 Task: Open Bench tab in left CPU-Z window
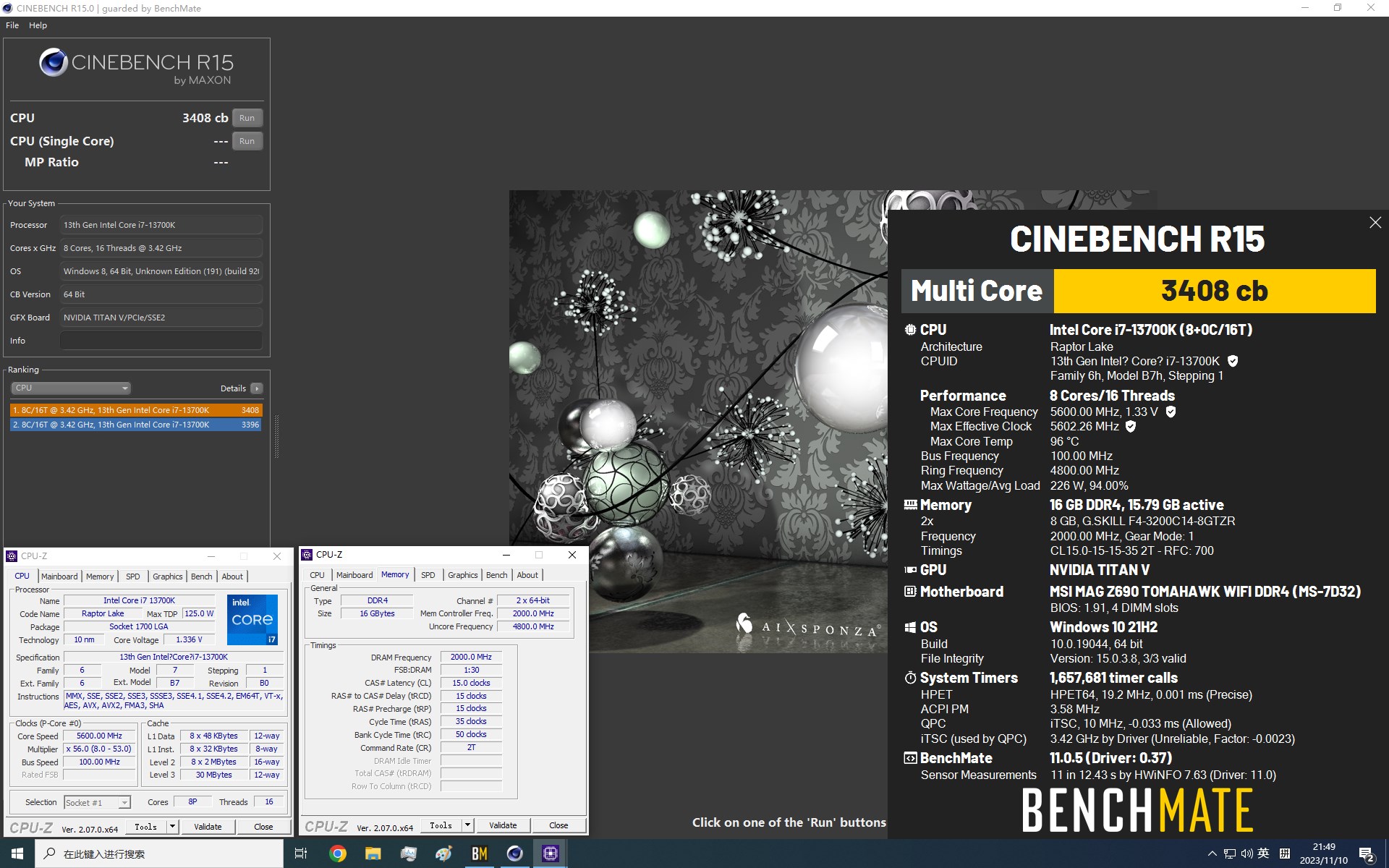202,576
